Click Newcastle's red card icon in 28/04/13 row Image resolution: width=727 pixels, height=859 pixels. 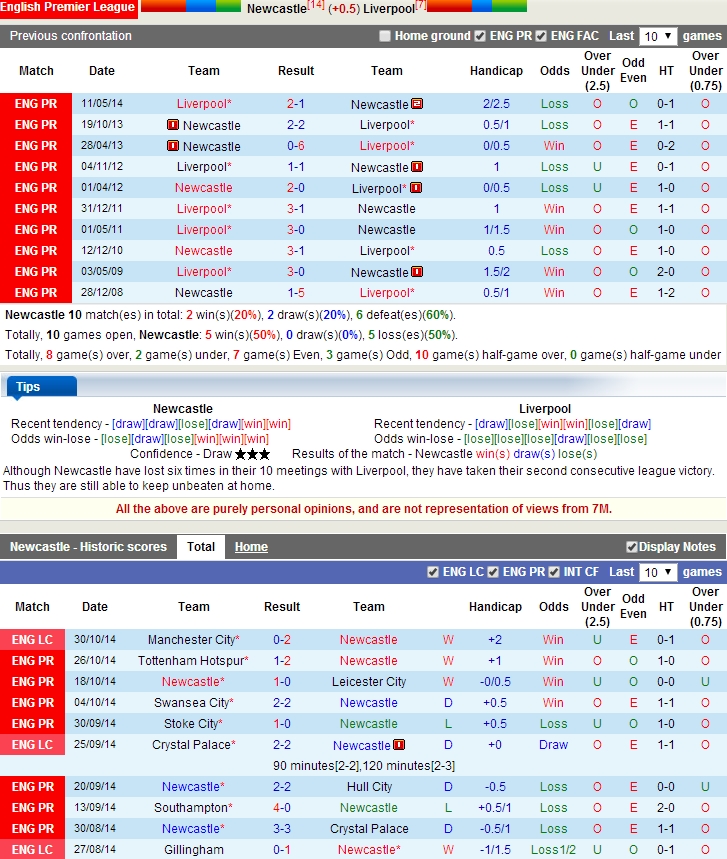coord(173,146)
